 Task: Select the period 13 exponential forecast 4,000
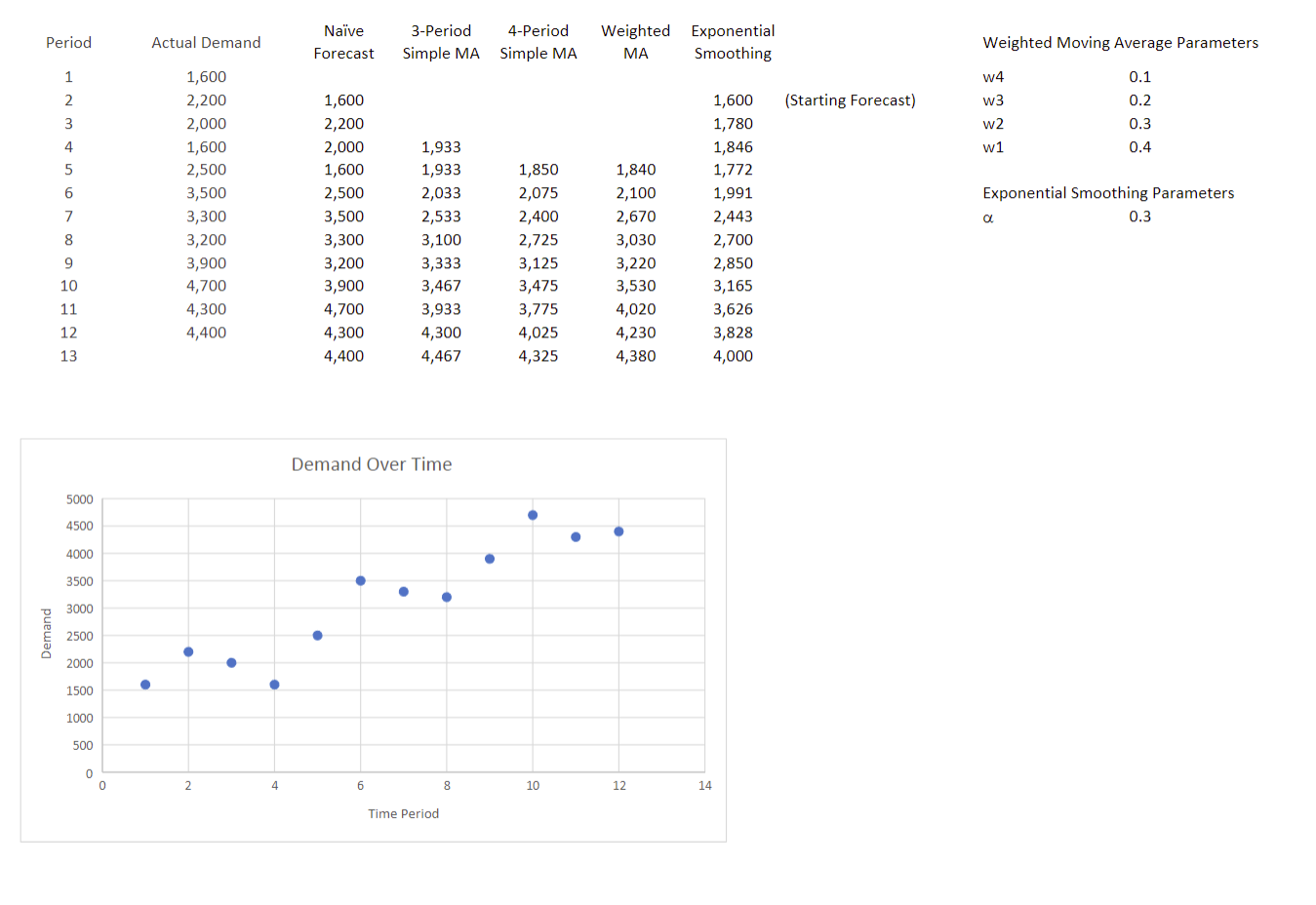[733, 356]
